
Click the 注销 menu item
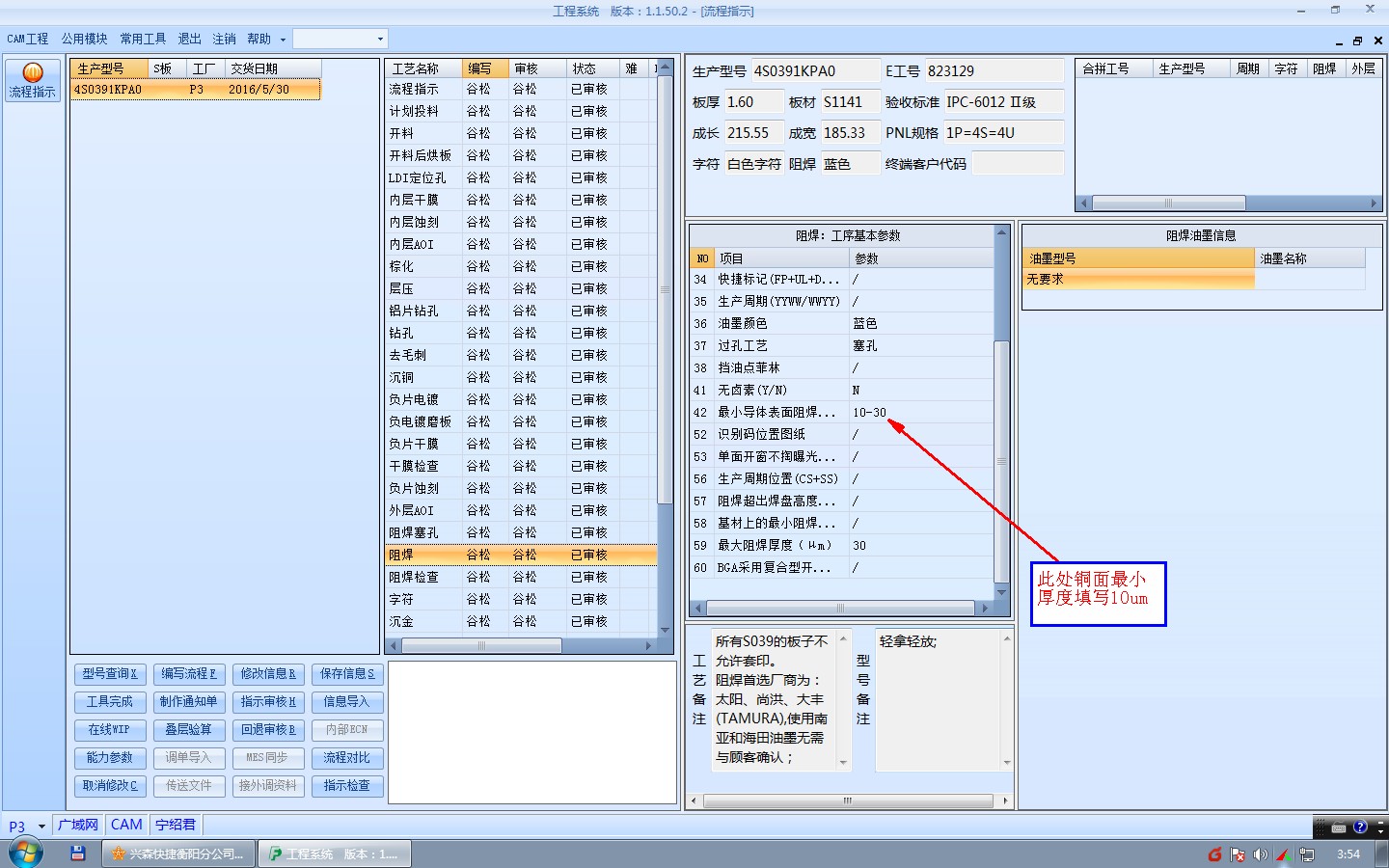point(224,39)
